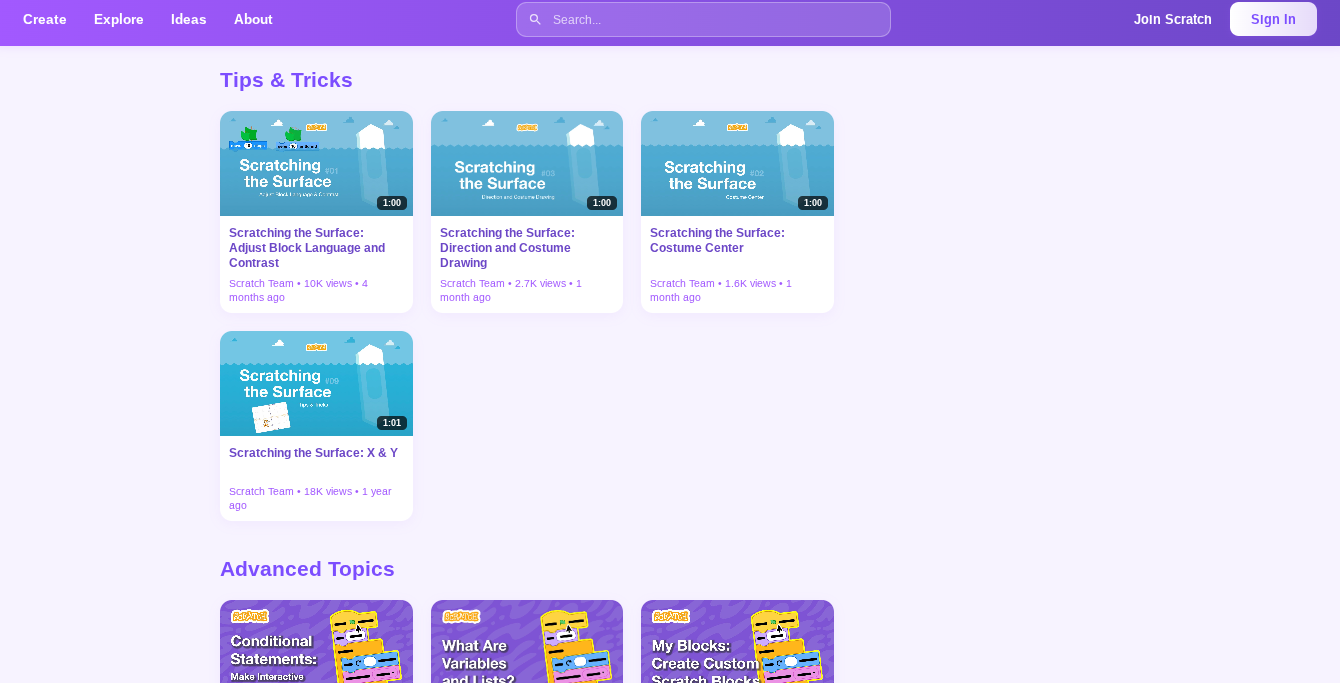Image resolution: width=1340 pixels, height=683 pixels.
Task: Open the Create menu item
Action: coord(45,19)
